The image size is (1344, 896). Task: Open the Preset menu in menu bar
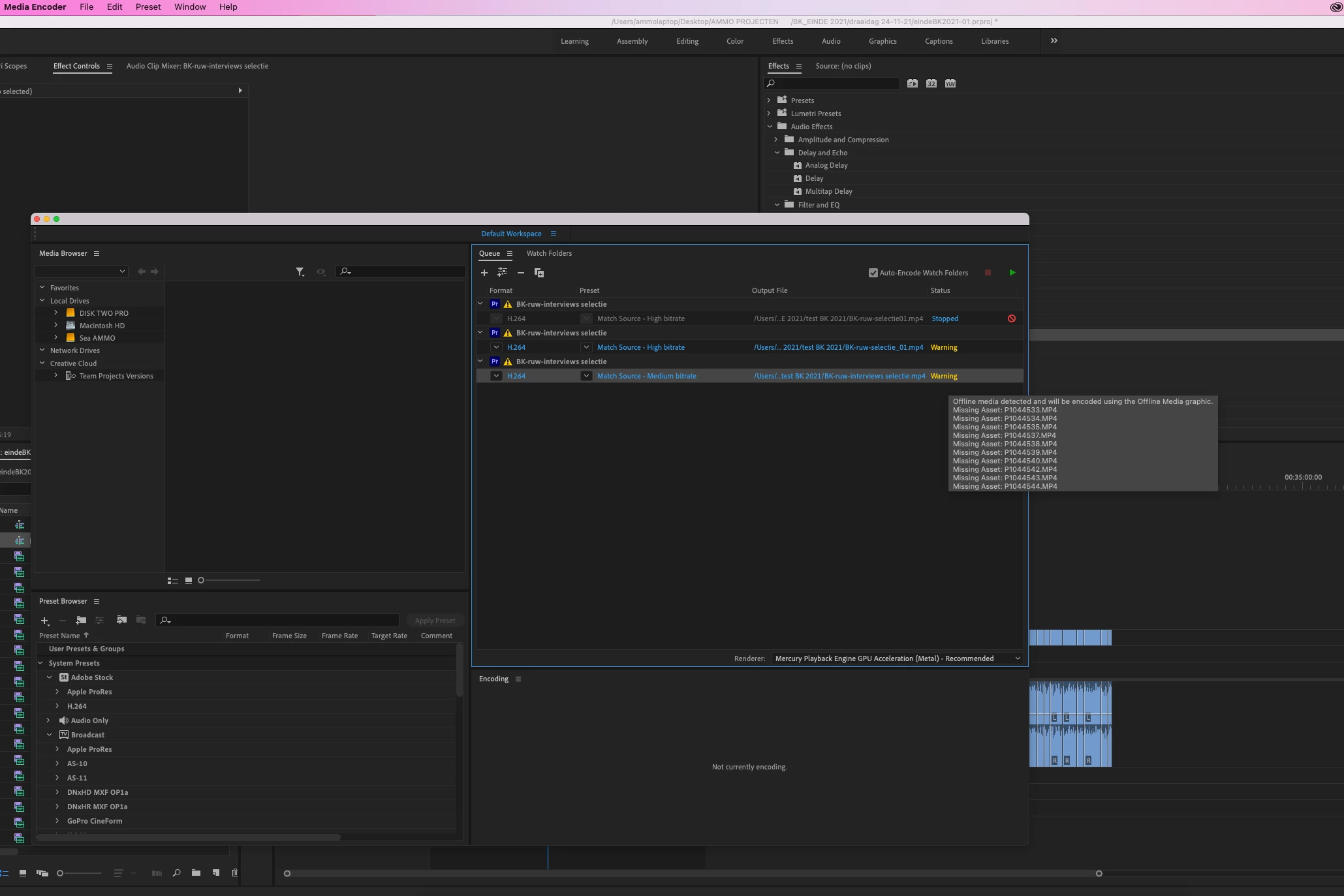pos(148,7)
